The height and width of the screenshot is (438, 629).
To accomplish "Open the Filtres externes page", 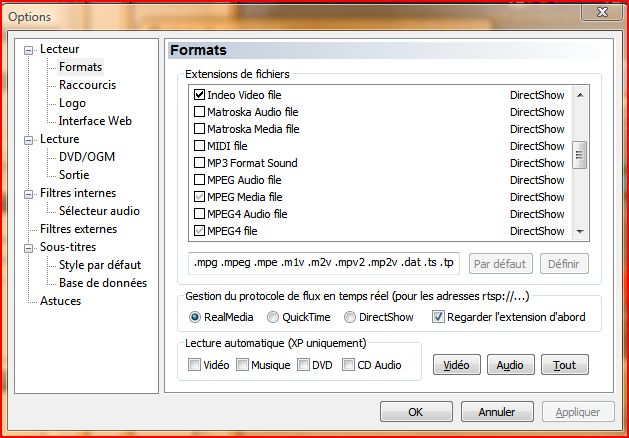I will tap(78, 229).
